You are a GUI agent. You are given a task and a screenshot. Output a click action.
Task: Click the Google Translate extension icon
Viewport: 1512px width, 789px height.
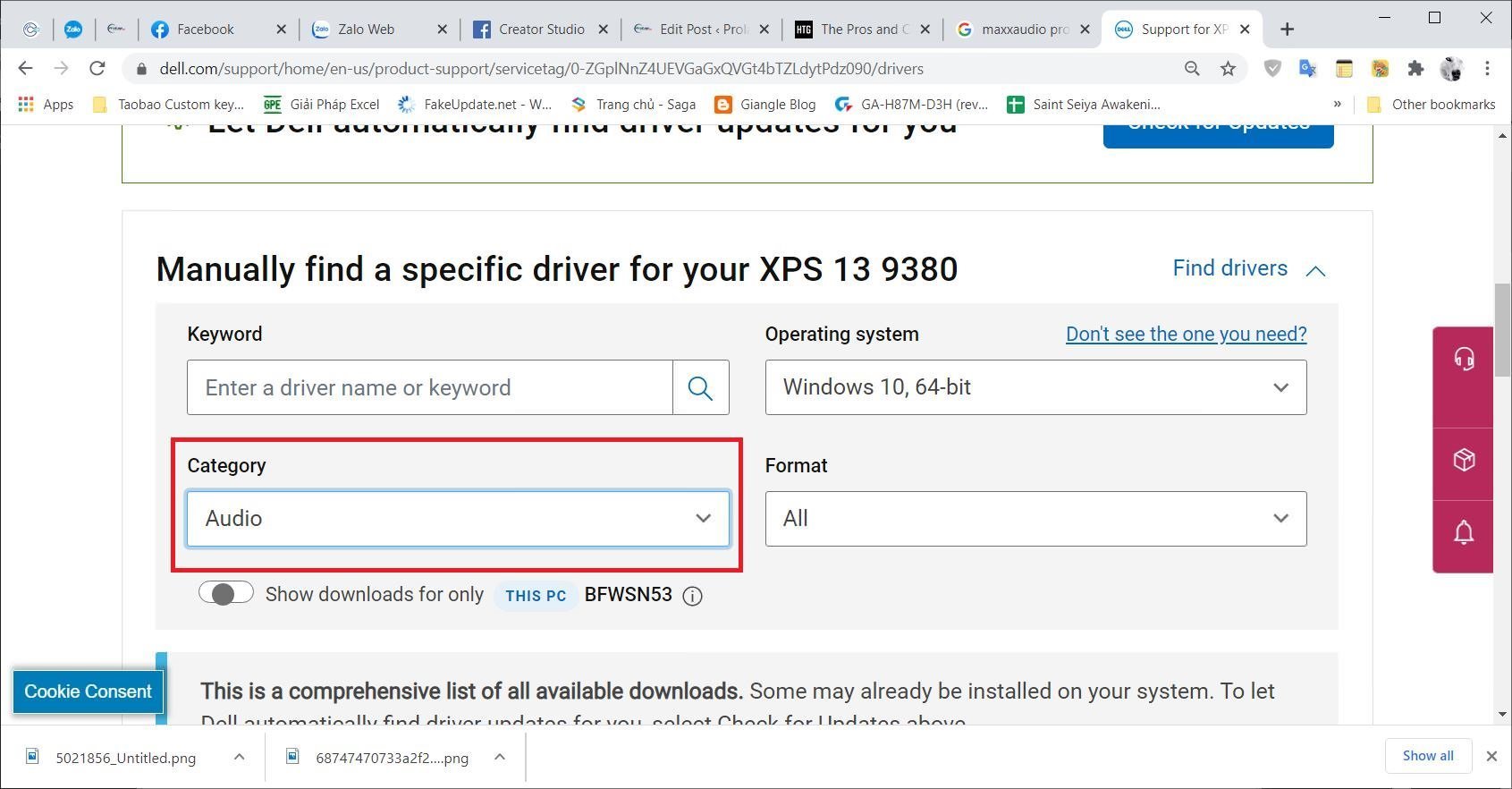(x=1307, y=68)
